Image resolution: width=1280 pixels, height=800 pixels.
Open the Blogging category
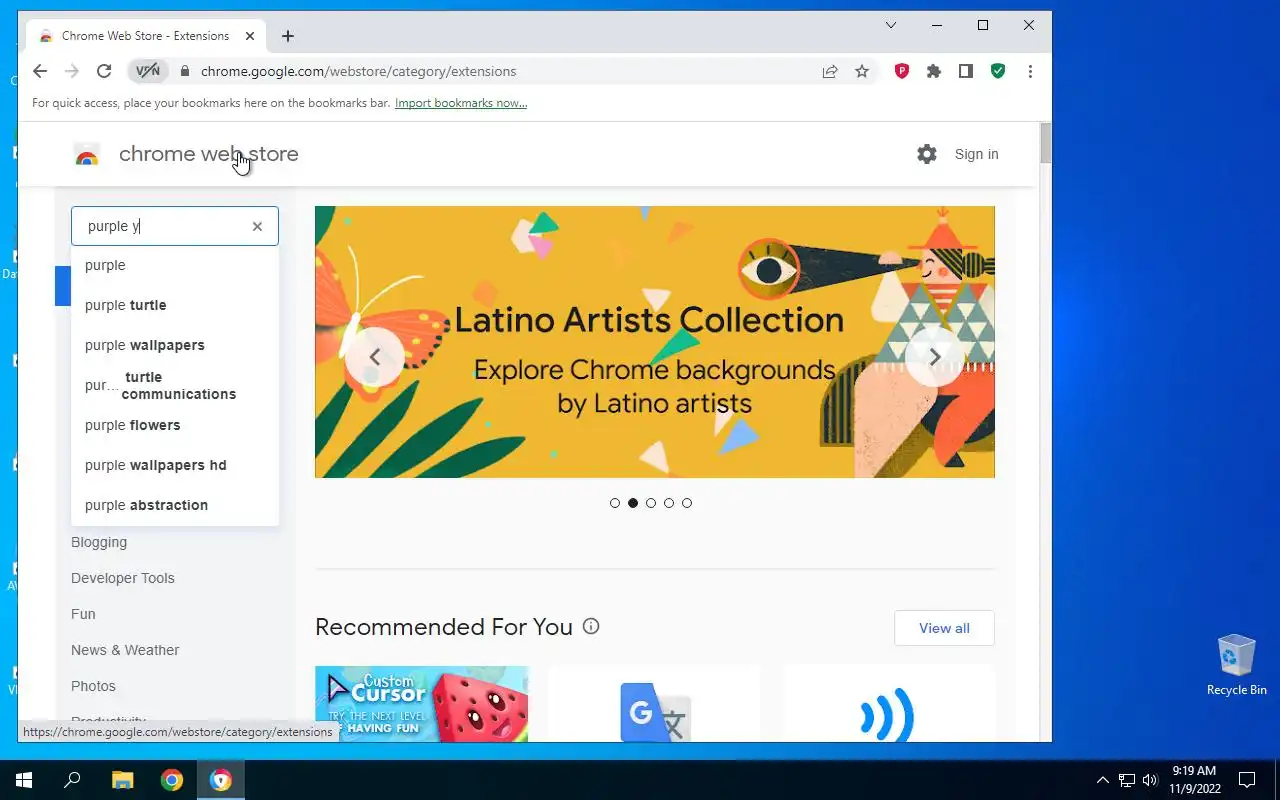(x=99, y=542)
